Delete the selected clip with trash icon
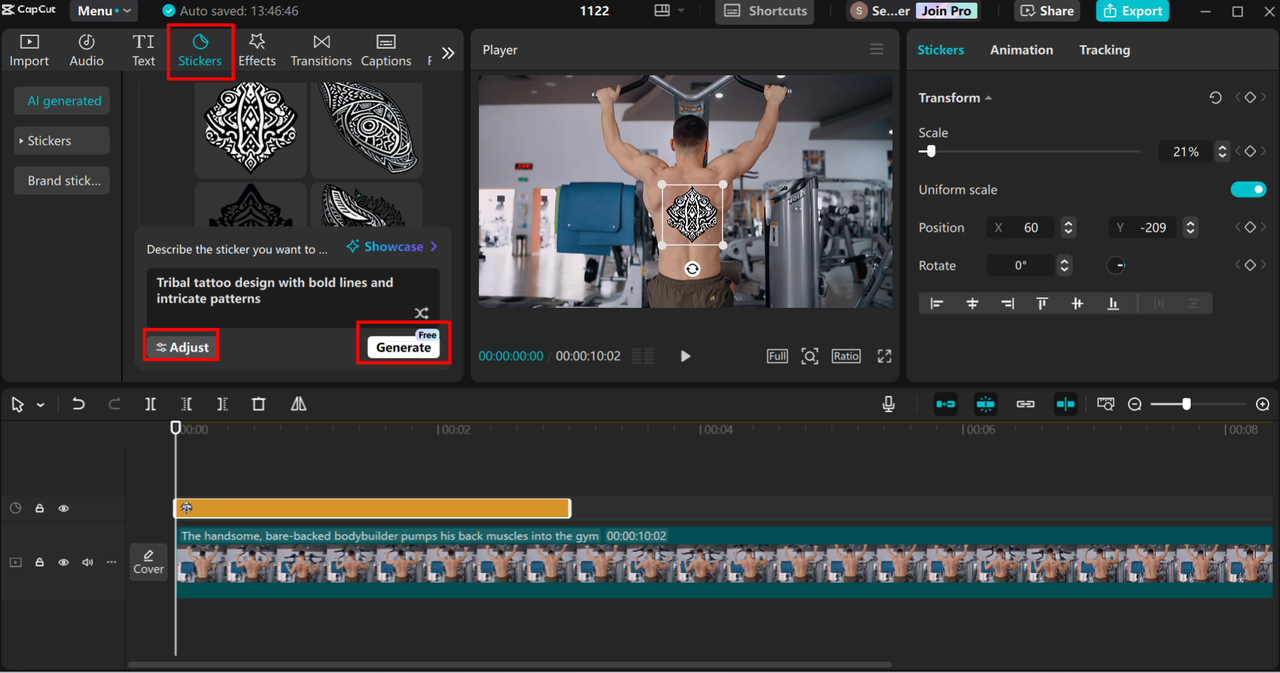The image size is (1280, 673). click(259, 404)
